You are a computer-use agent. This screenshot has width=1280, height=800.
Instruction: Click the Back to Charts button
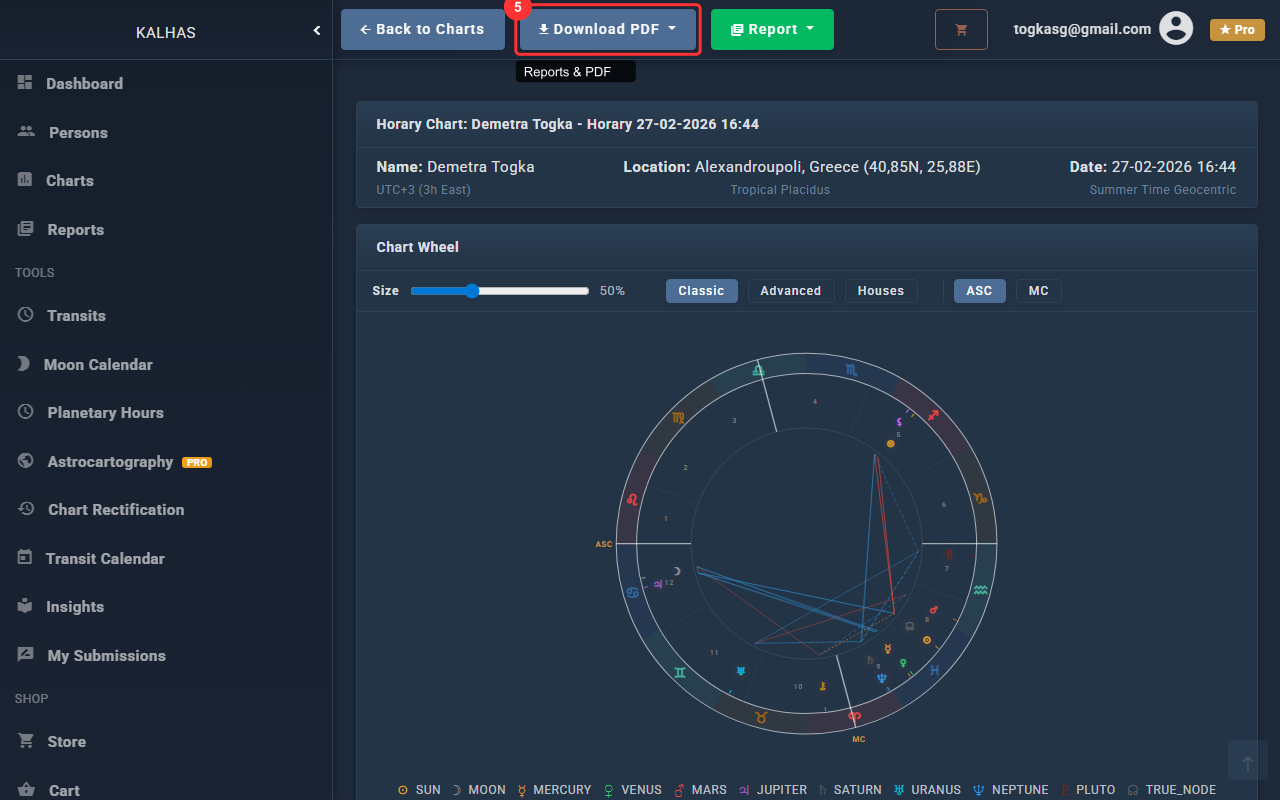pyautogui.click(x=422, y=30)
